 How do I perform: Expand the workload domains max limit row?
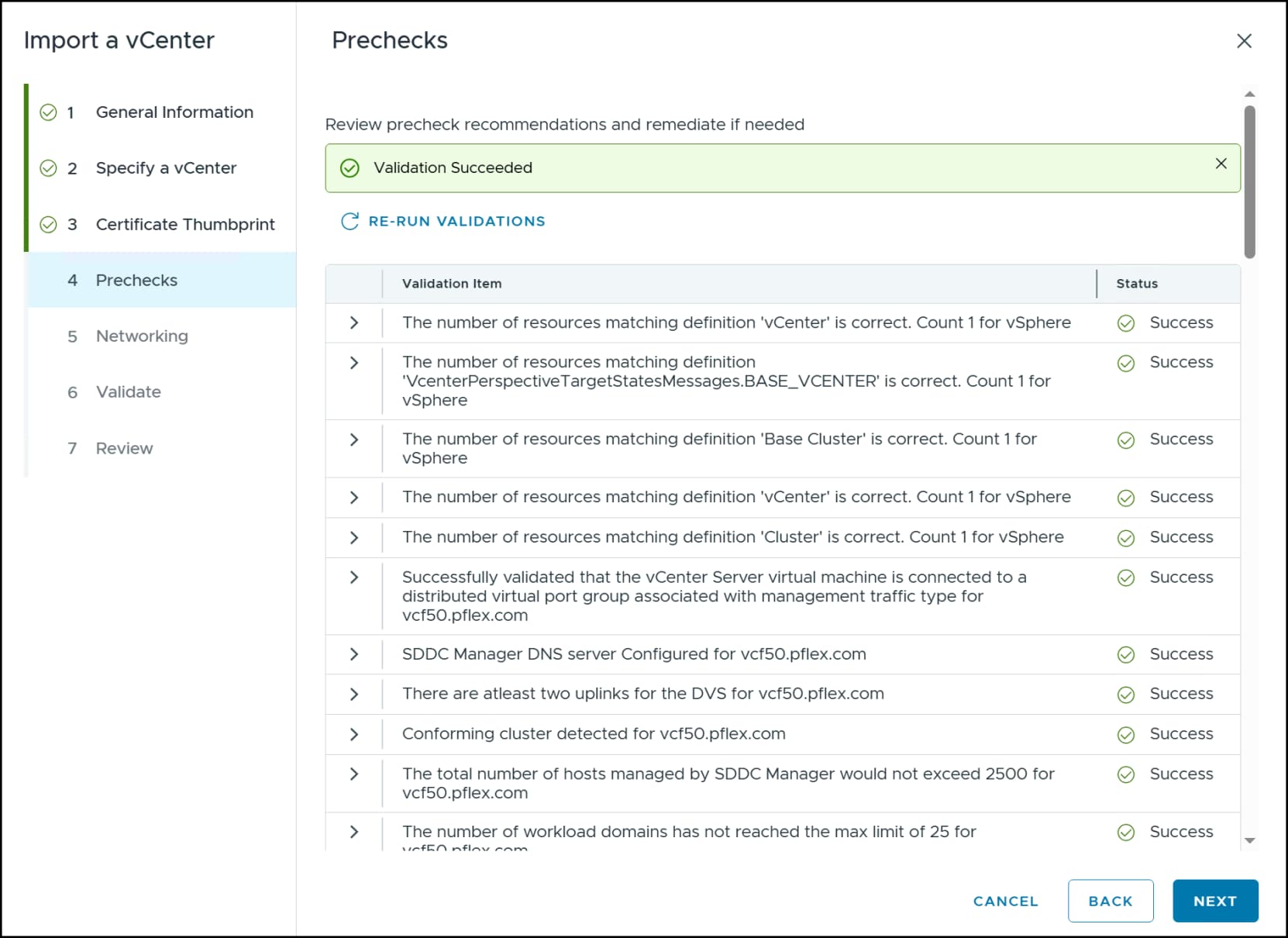coord(354,832)
